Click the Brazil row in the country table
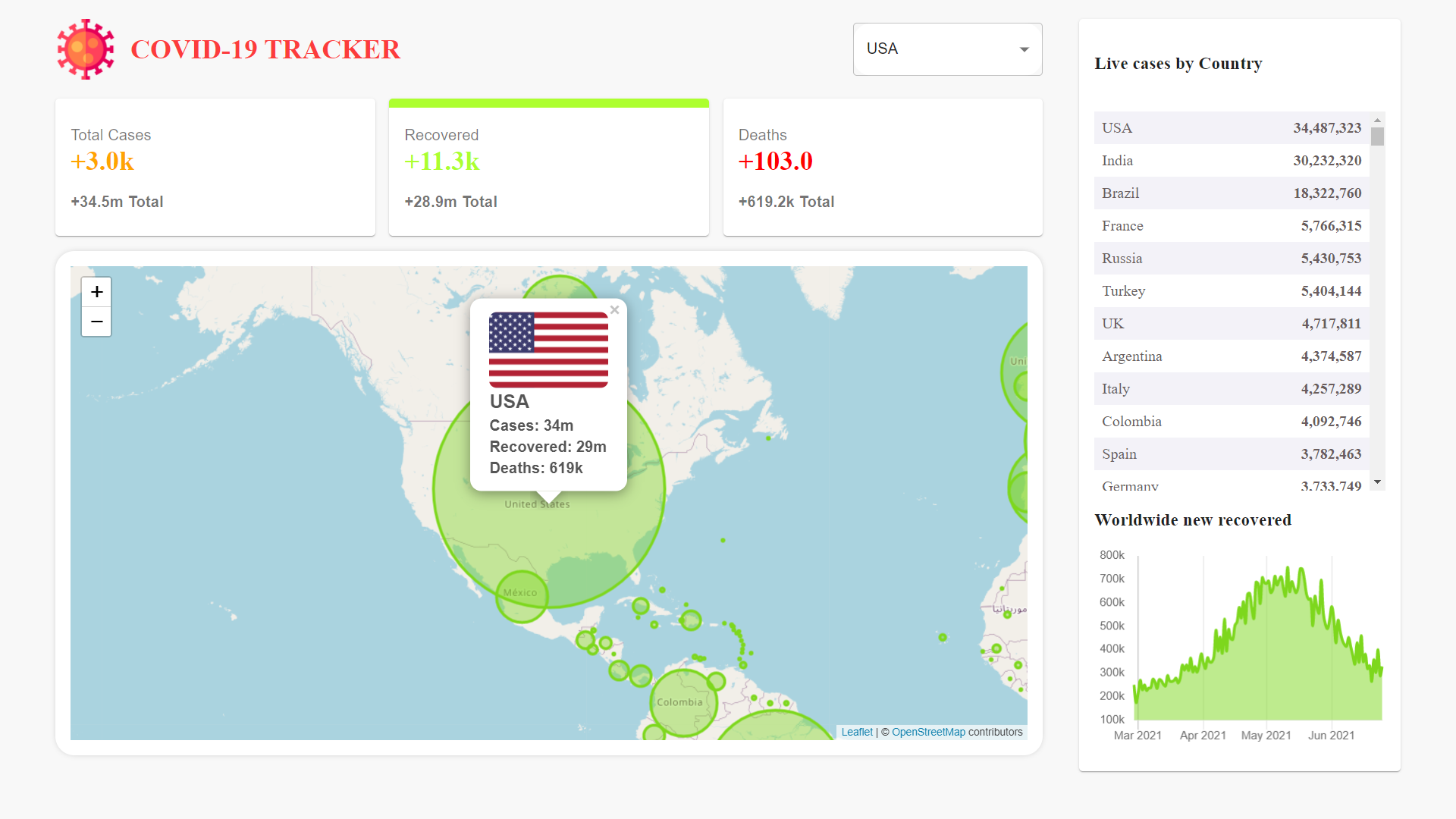Image resolution: width=1456 pixels, height=819 pixels. pos(1231,193)
